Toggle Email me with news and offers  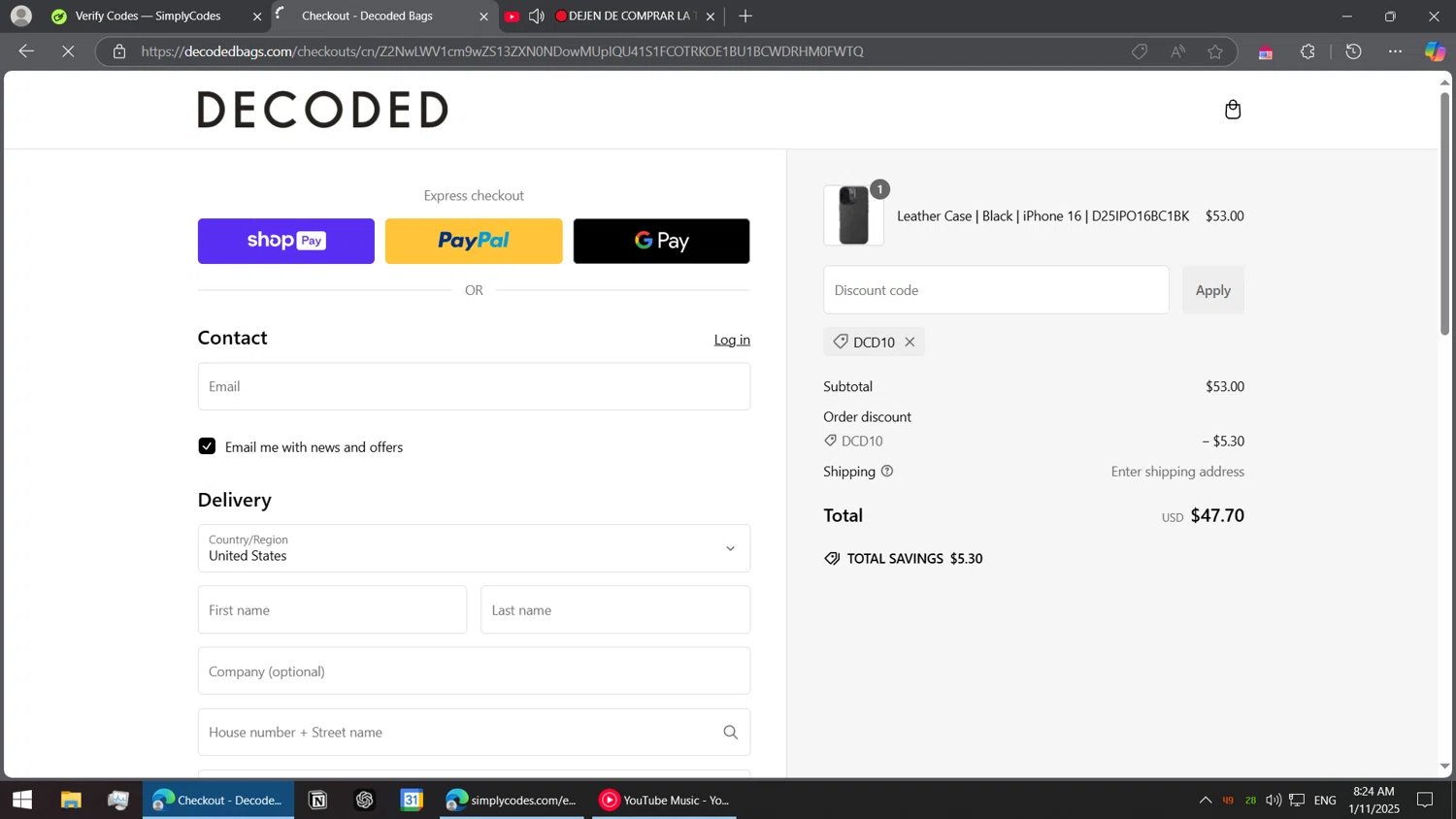click(207, 446)
